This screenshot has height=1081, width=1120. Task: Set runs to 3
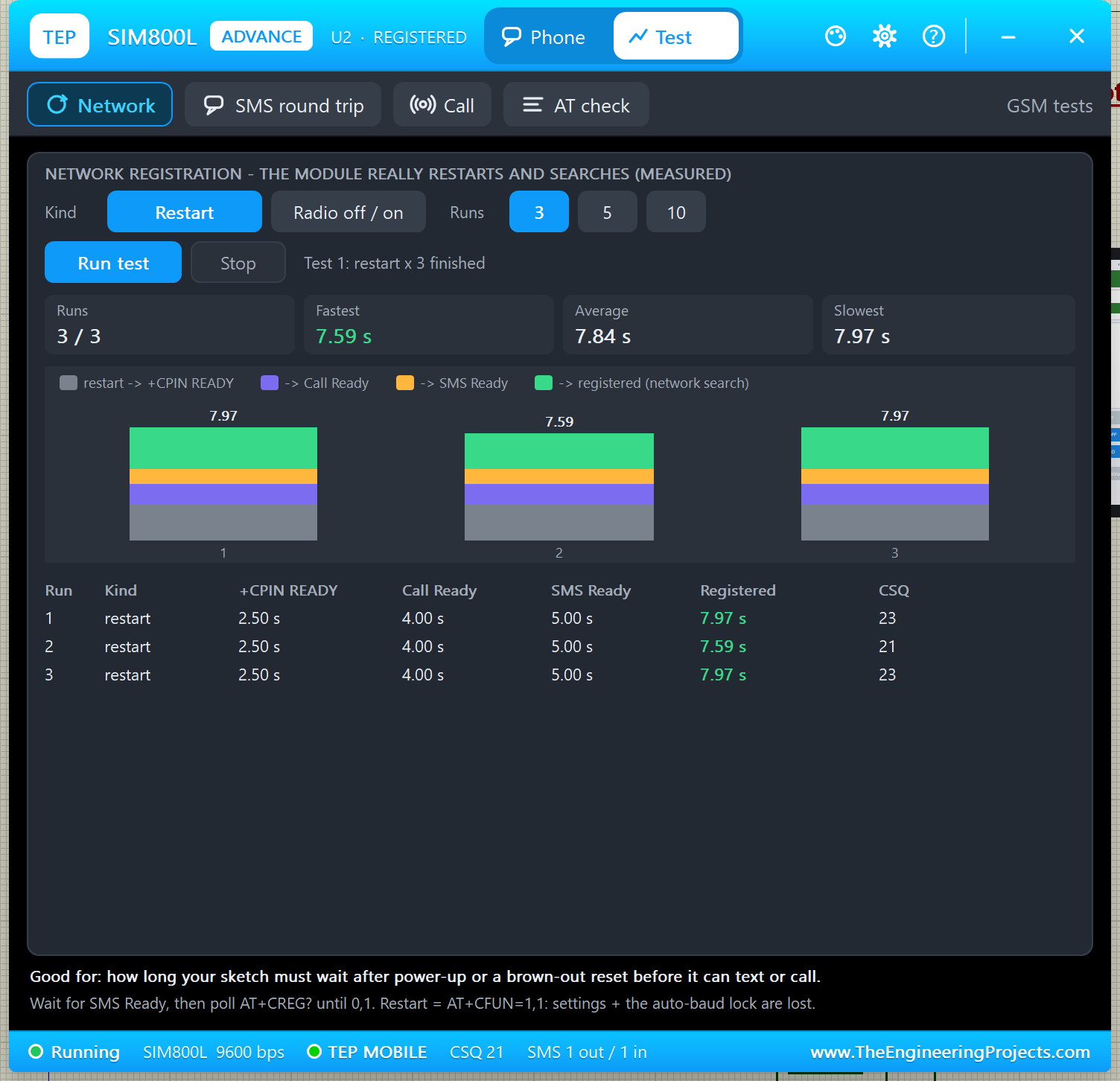[539, 211]
